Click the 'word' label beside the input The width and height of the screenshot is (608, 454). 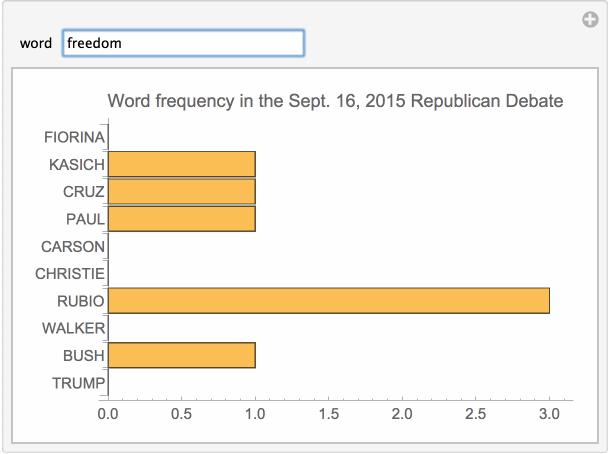[36, 44]
